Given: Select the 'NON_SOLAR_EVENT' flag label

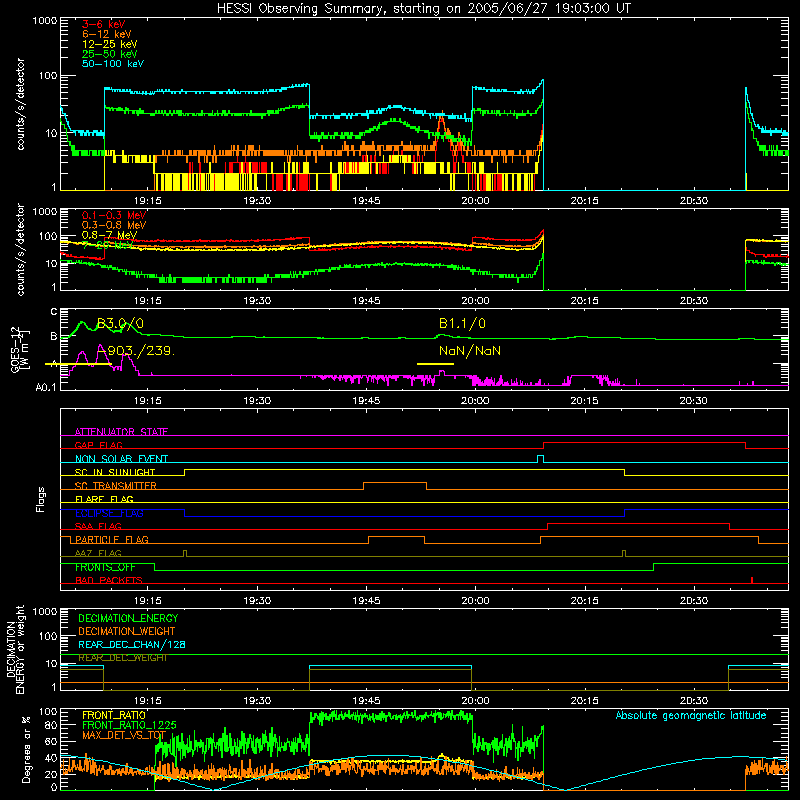Looking at the screenshot, I should [121, 459].
